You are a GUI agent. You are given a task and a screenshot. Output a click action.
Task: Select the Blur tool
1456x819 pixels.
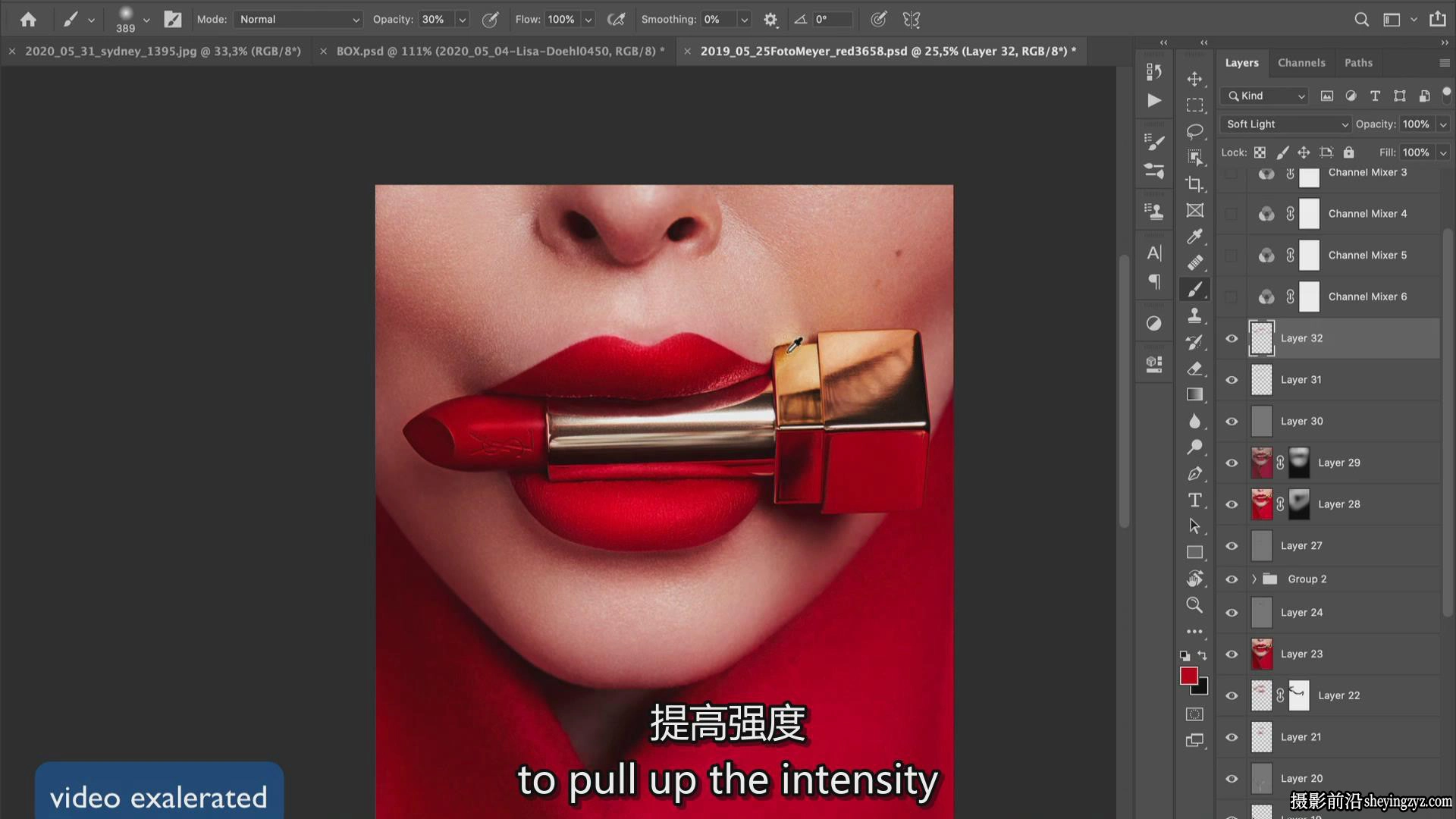coord(1194,421)
